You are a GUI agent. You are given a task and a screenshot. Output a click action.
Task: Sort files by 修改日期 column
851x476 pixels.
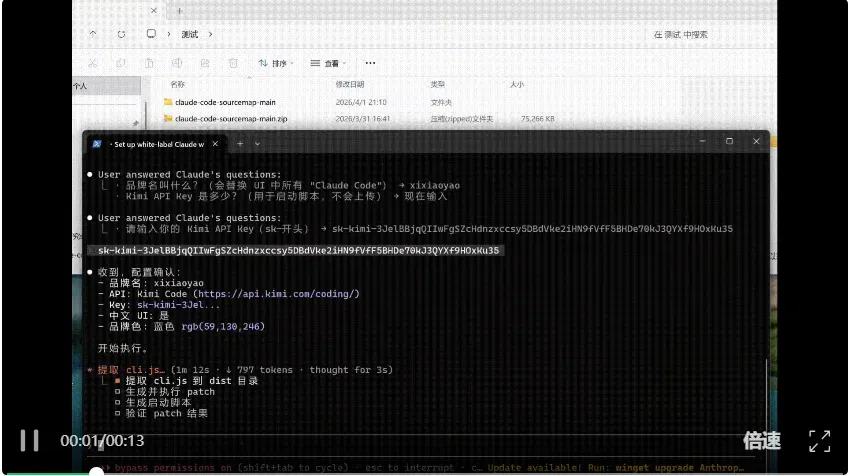click(350, 84)
